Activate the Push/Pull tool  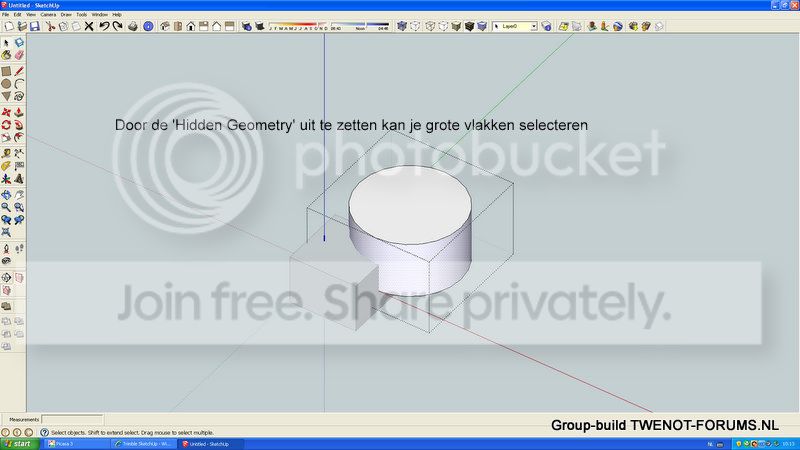(x=19, y=112)
